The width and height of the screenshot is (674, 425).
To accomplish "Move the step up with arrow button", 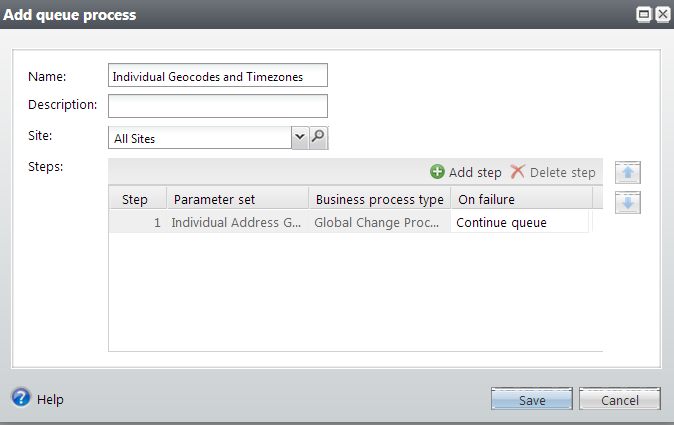I will [628, 173].
